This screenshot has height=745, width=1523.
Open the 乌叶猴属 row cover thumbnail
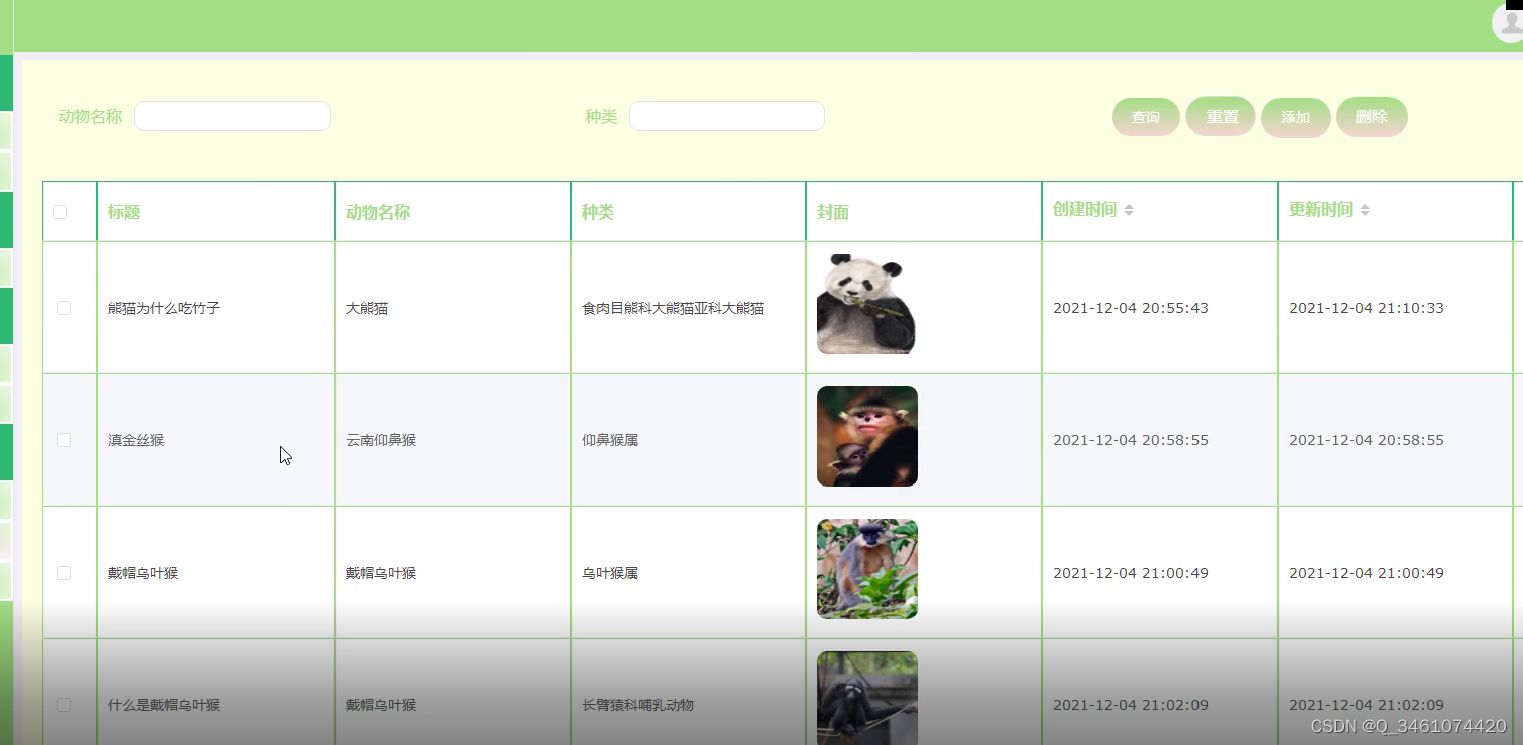pos(867,569)
